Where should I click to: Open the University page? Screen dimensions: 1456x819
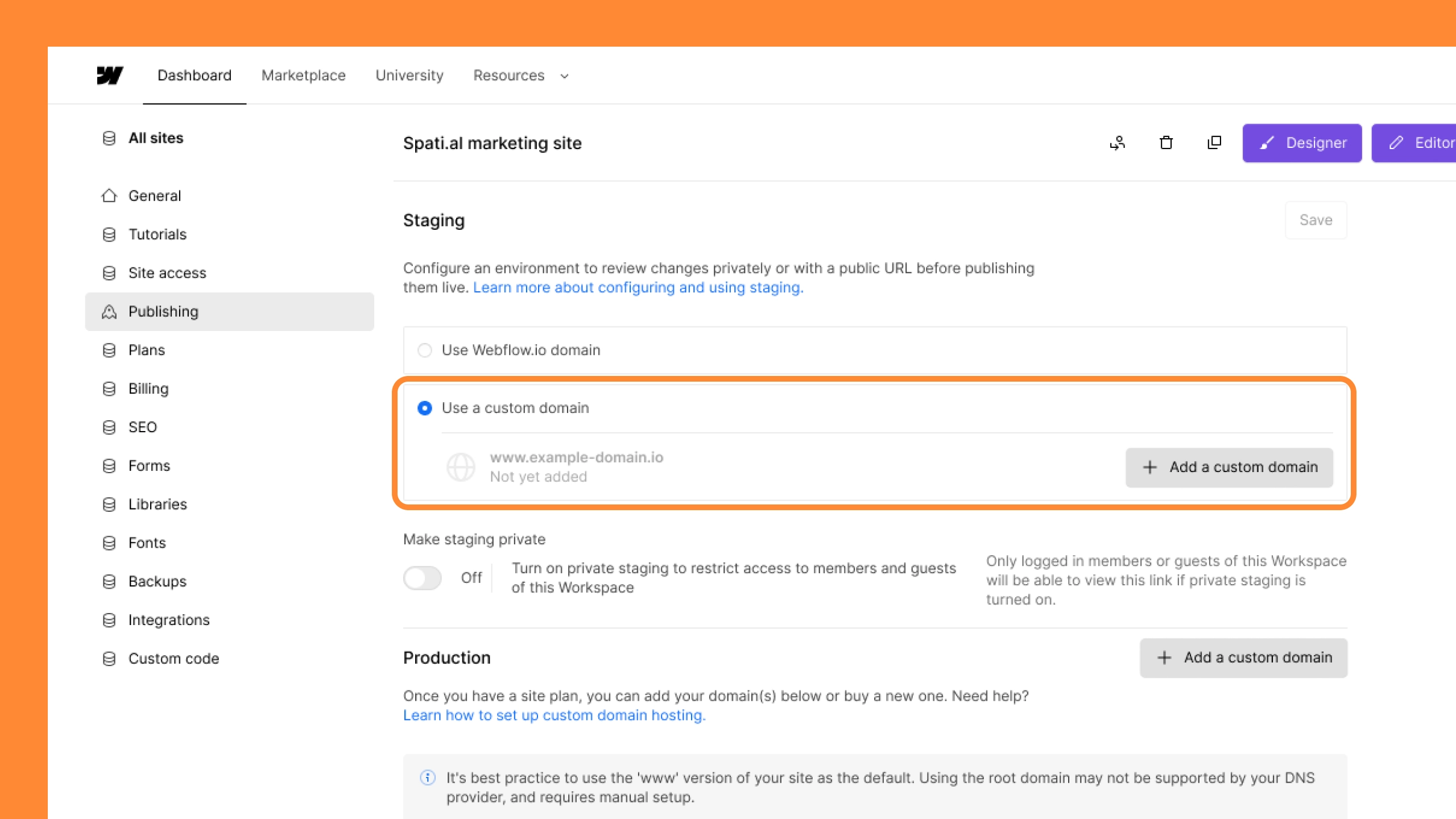[x=409, y=75]
